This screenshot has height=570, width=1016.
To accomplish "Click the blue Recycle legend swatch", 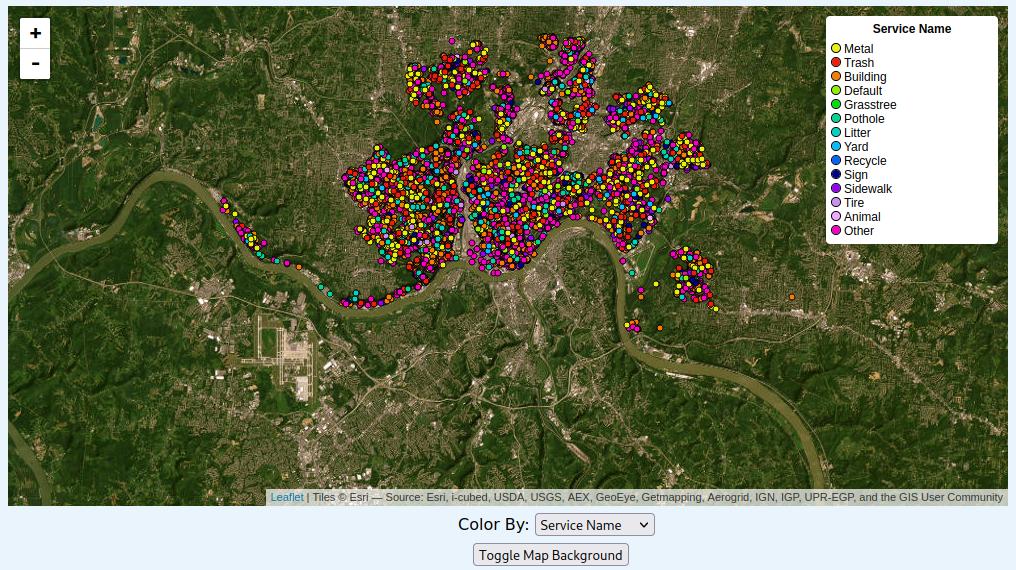I will point(836,160).
